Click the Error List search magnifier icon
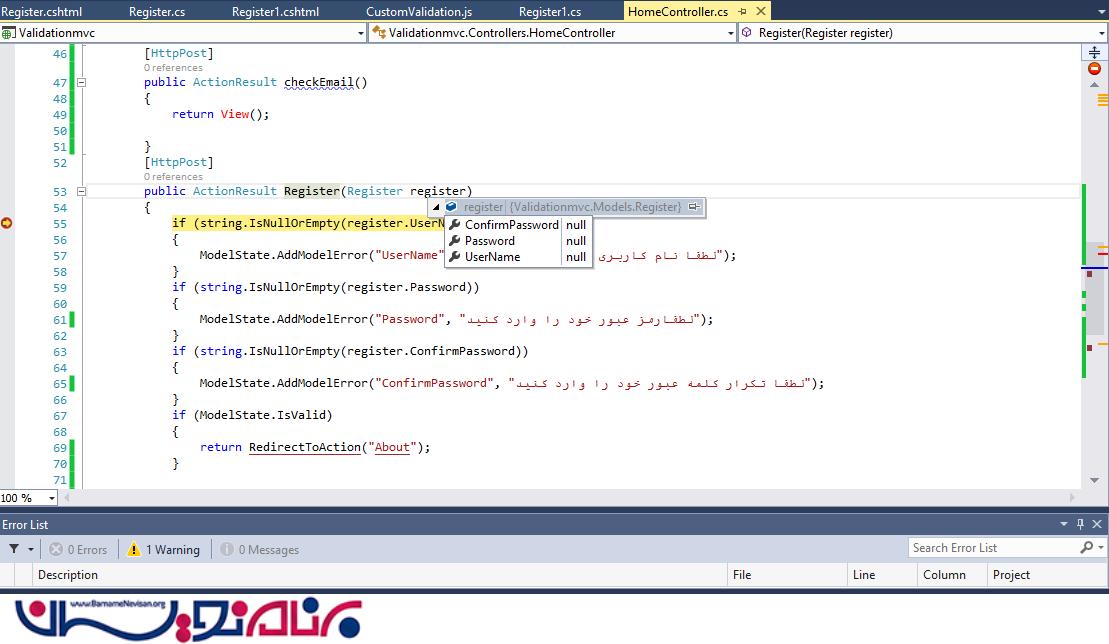Image resolution: width=1109 pixels, height=644 pixels. coord(1087,548)
